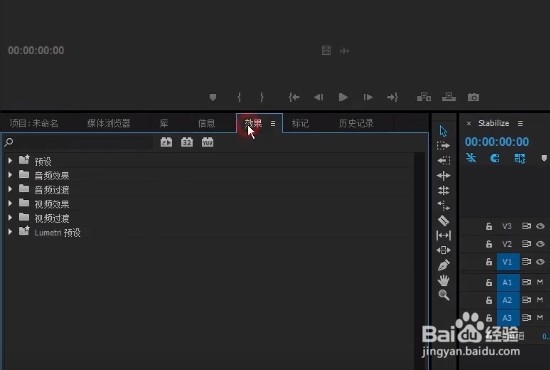550x370 pixels.
Task: Target the A1 track label
Action: 508,282
